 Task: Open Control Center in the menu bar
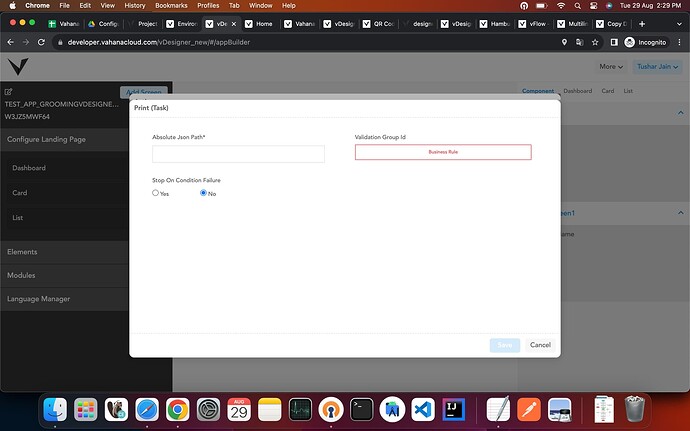point(593,6)
